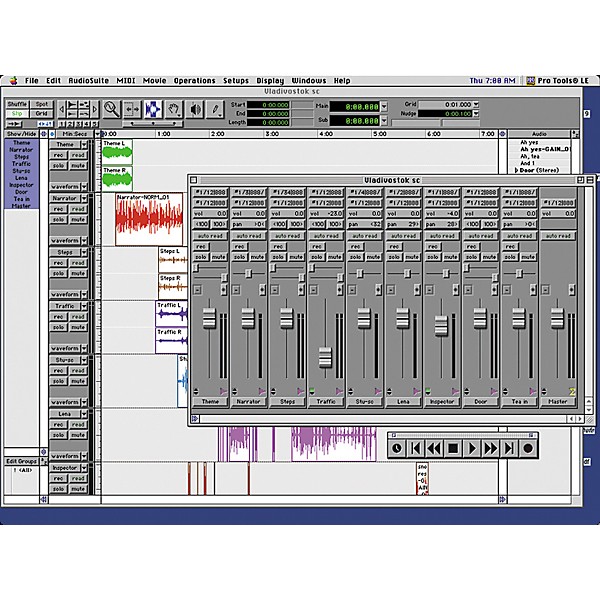Screen dimensions: 600x600
Task: Open the Grid value dropdown
Action: [478, 104]
